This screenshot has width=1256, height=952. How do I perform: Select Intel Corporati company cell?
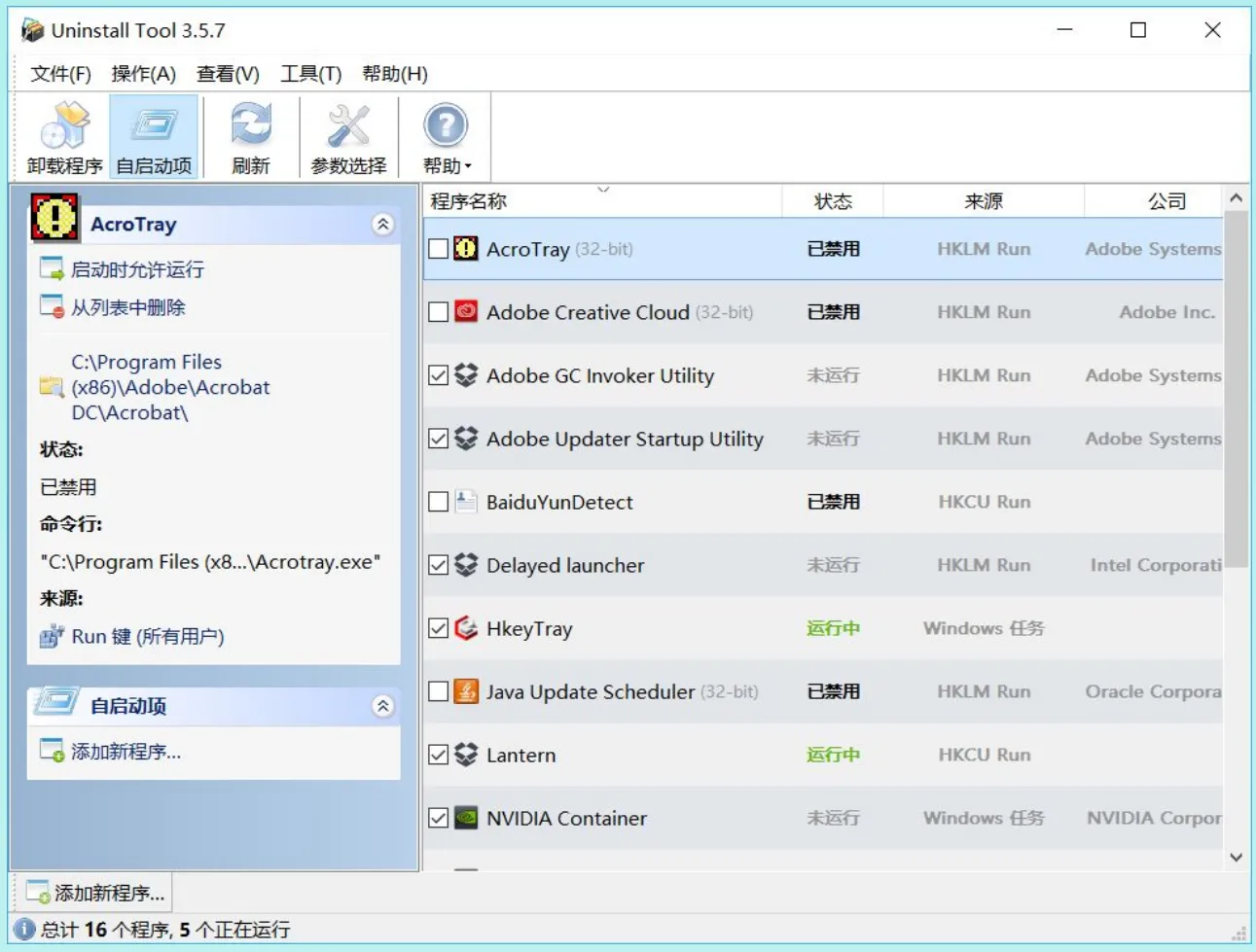[x=1155, y=565]
